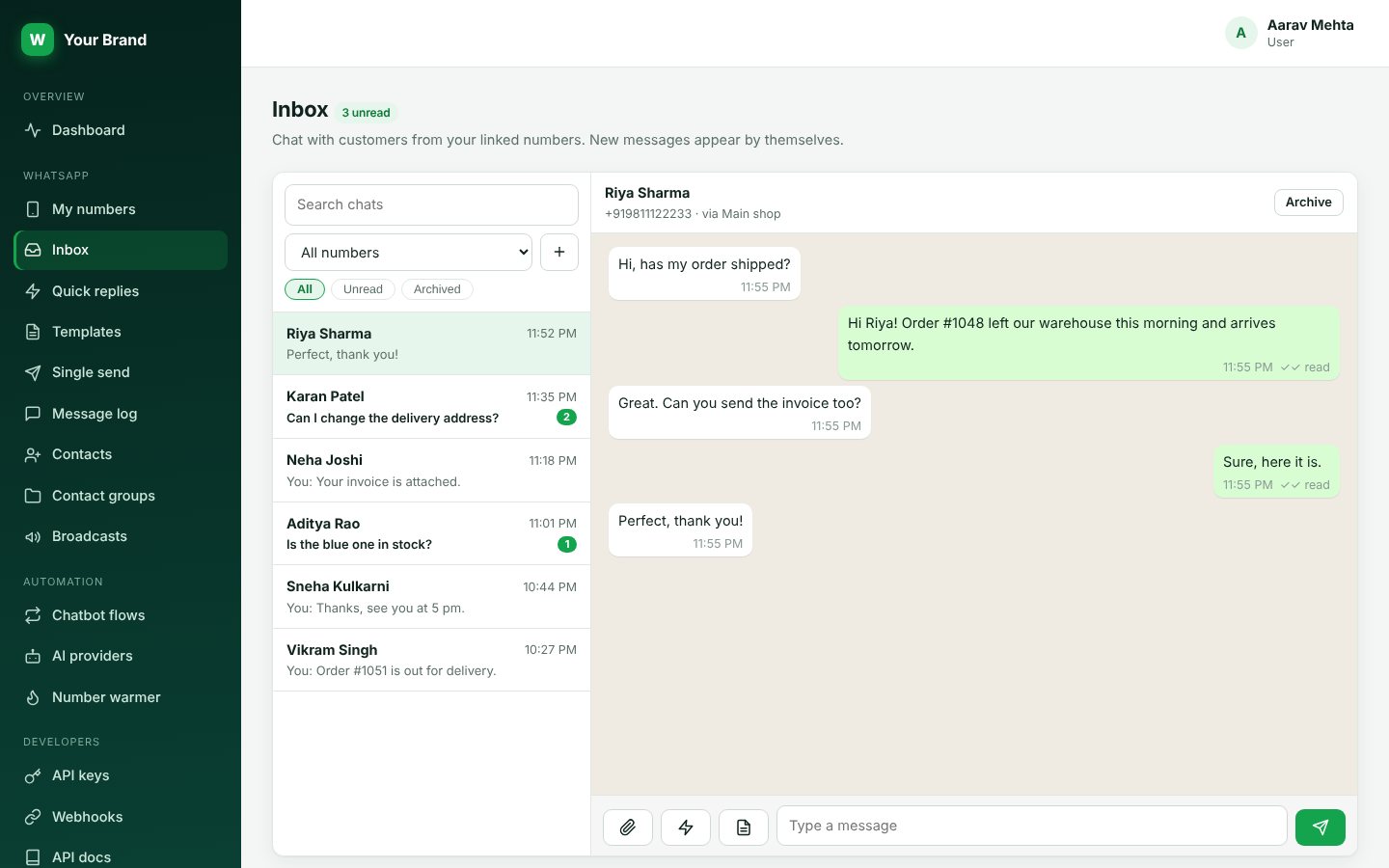Click the Templates file icon in sidebar

click(33, 332)
